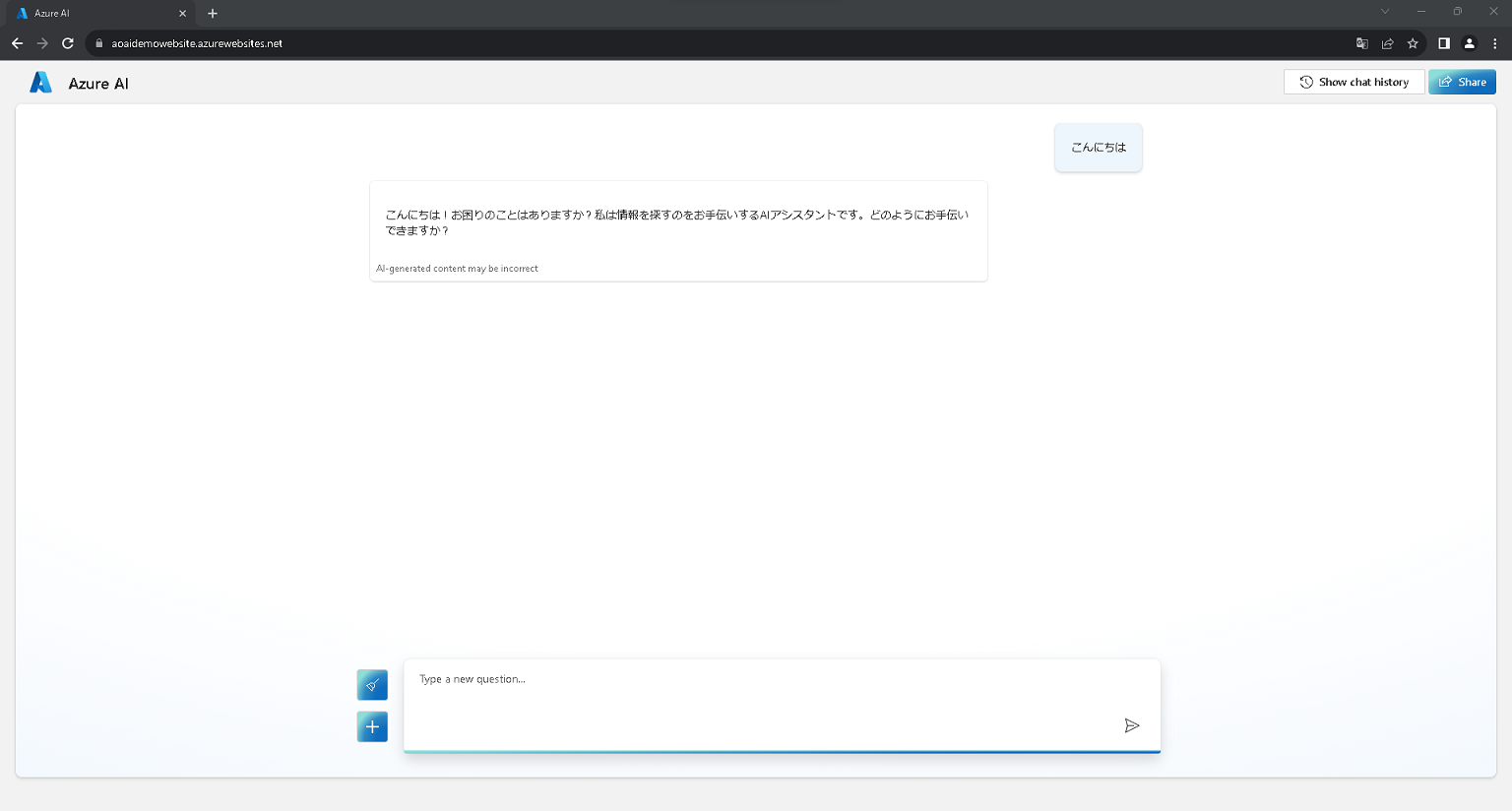Open the Google Translate icon in the address bar
The width and height of the screenshot is (1512, 811).
coord(1361,43)
